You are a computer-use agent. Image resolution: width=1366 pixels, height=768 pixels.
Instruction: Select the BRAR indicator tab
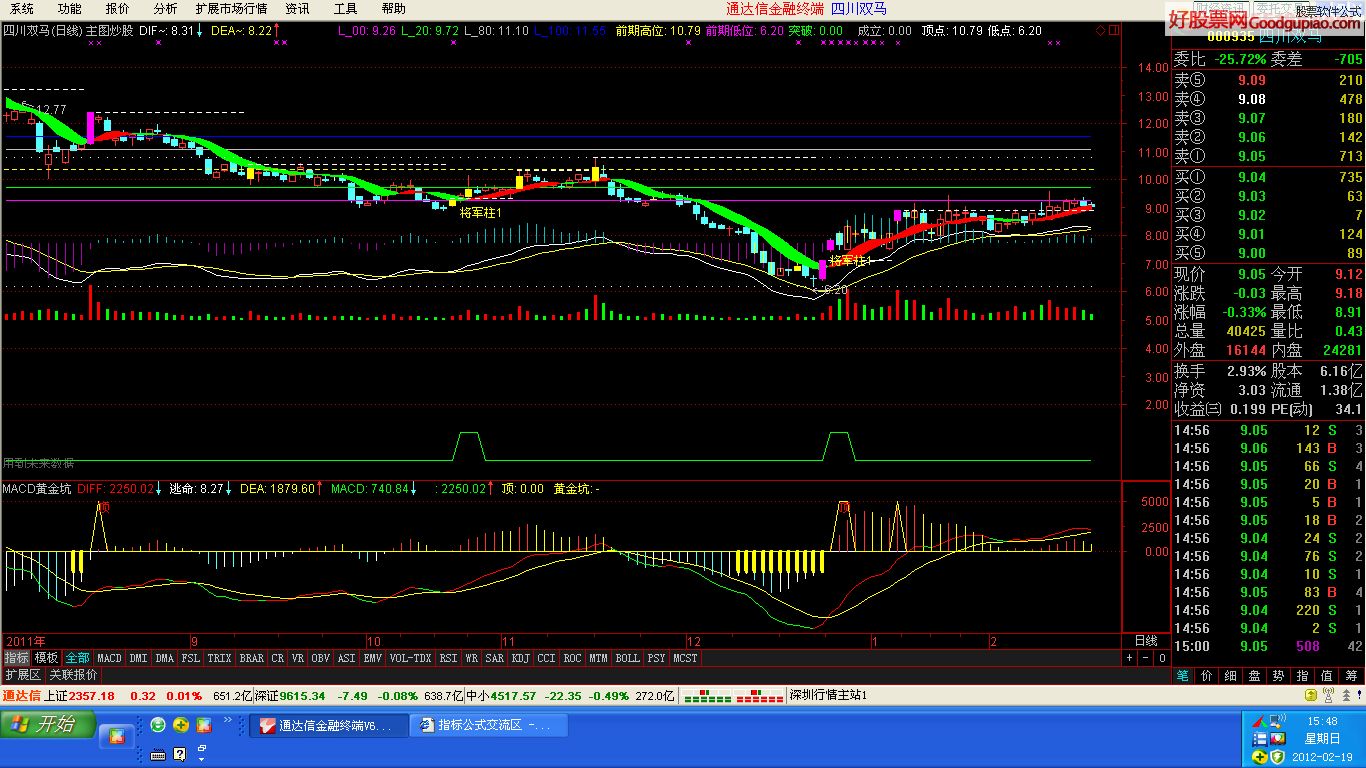pyautogui.click(x=252, y=658)
